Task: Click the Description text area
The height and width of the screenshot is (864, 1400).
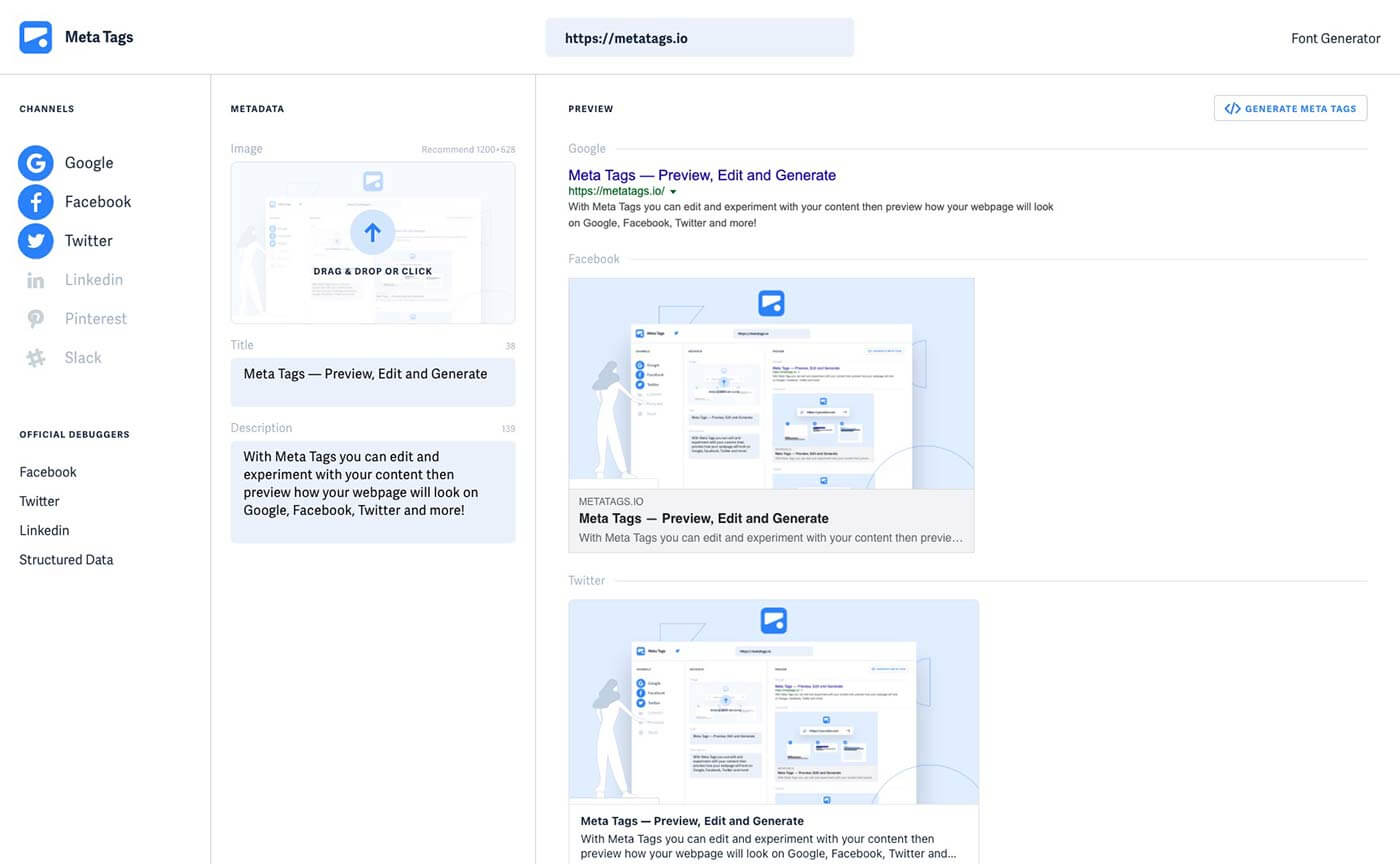Action: tap(373, 492)
